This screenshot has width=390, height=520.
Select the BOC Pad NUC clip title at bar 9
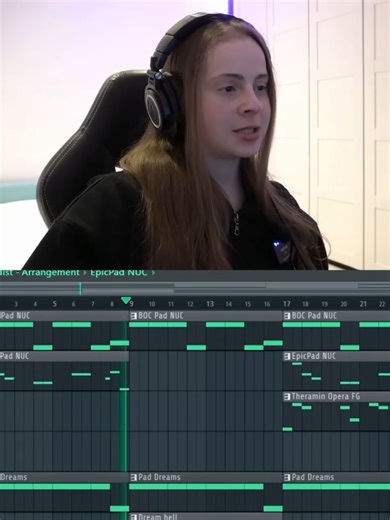(x=161, y=315)
